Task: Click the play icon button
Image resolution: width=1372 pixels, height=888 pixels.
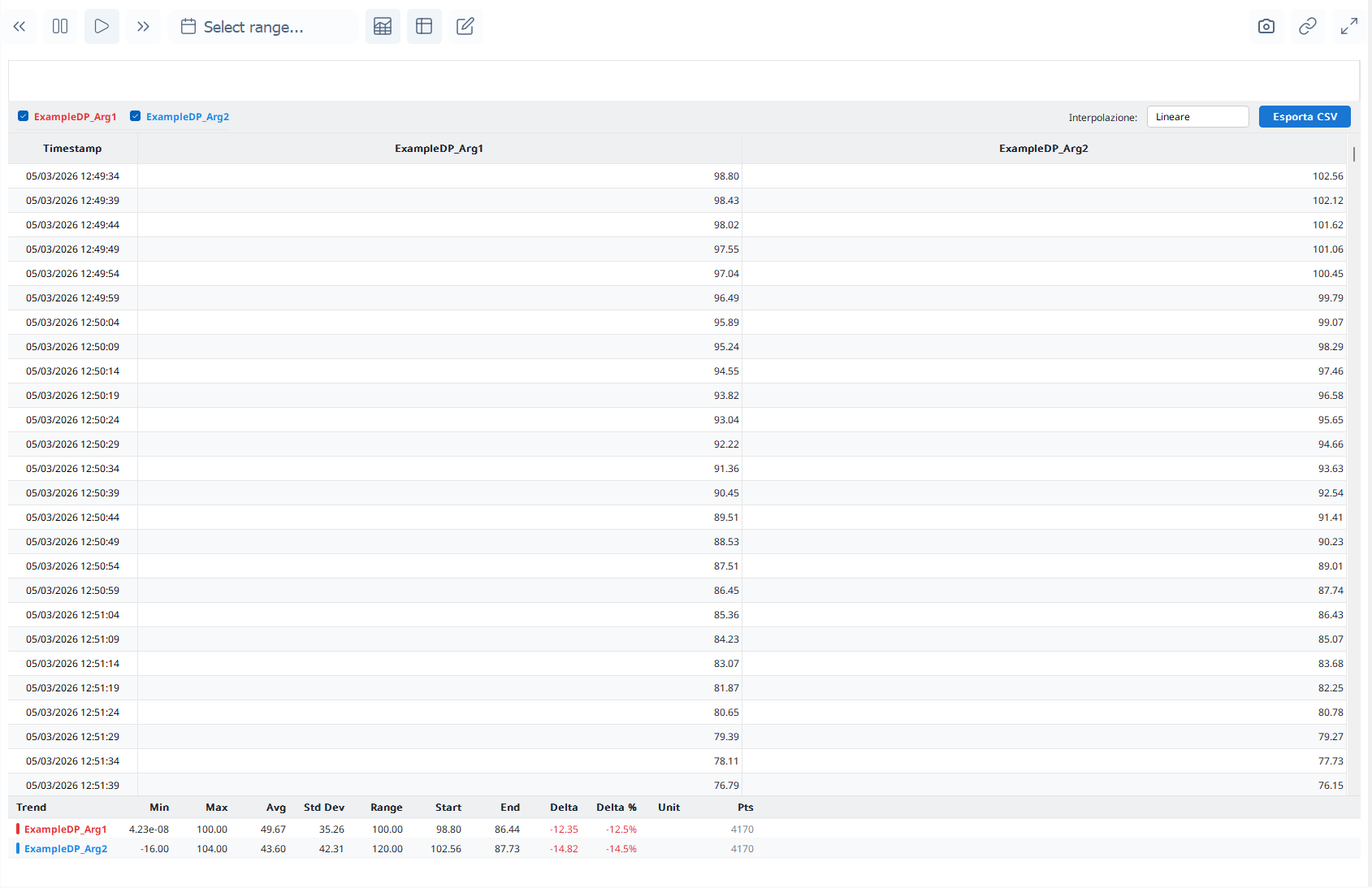Action: pyautogui.click(x=102, y=27)
